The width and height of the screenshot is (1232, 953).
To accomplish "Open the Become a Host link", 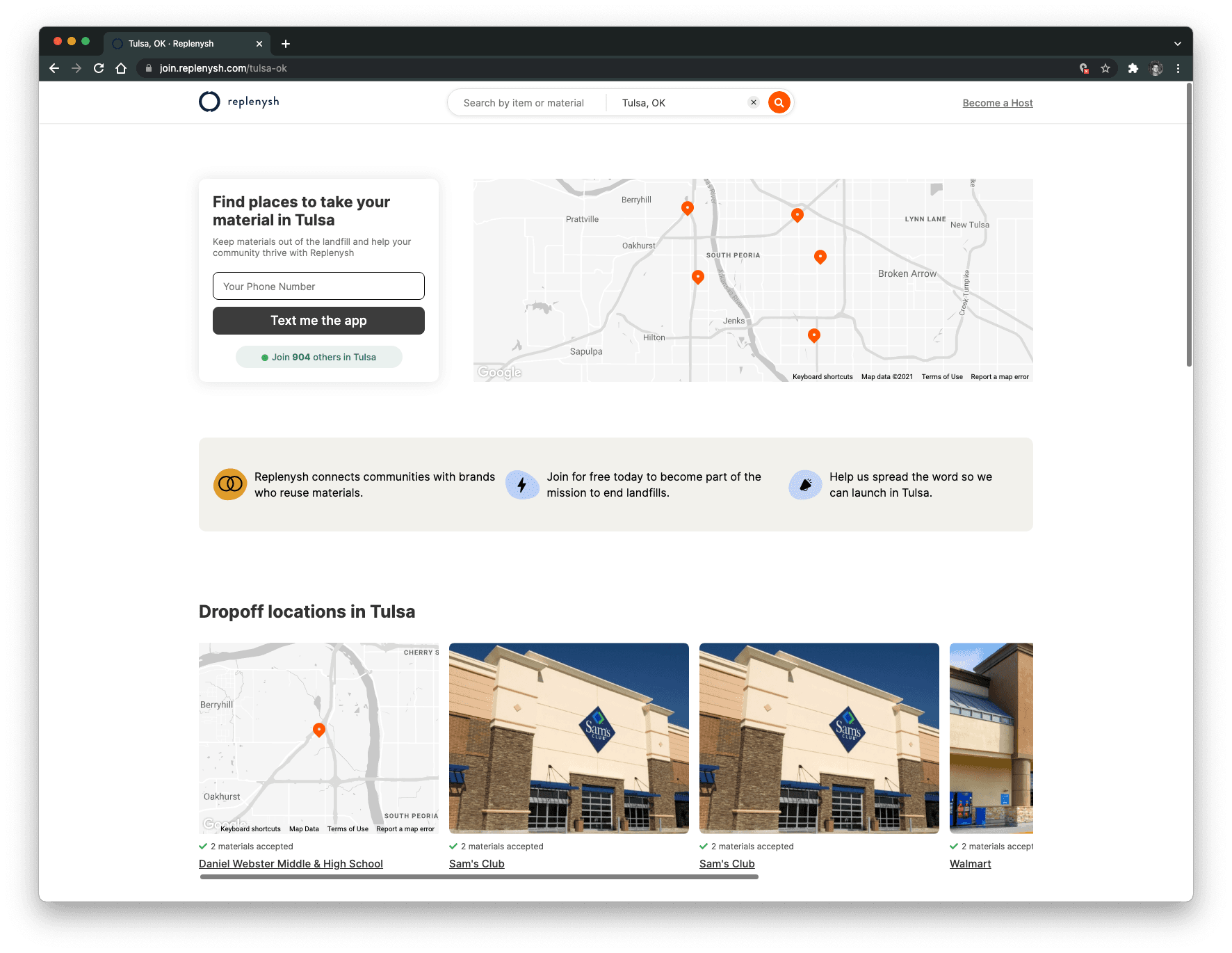I will tap(997, 103).
